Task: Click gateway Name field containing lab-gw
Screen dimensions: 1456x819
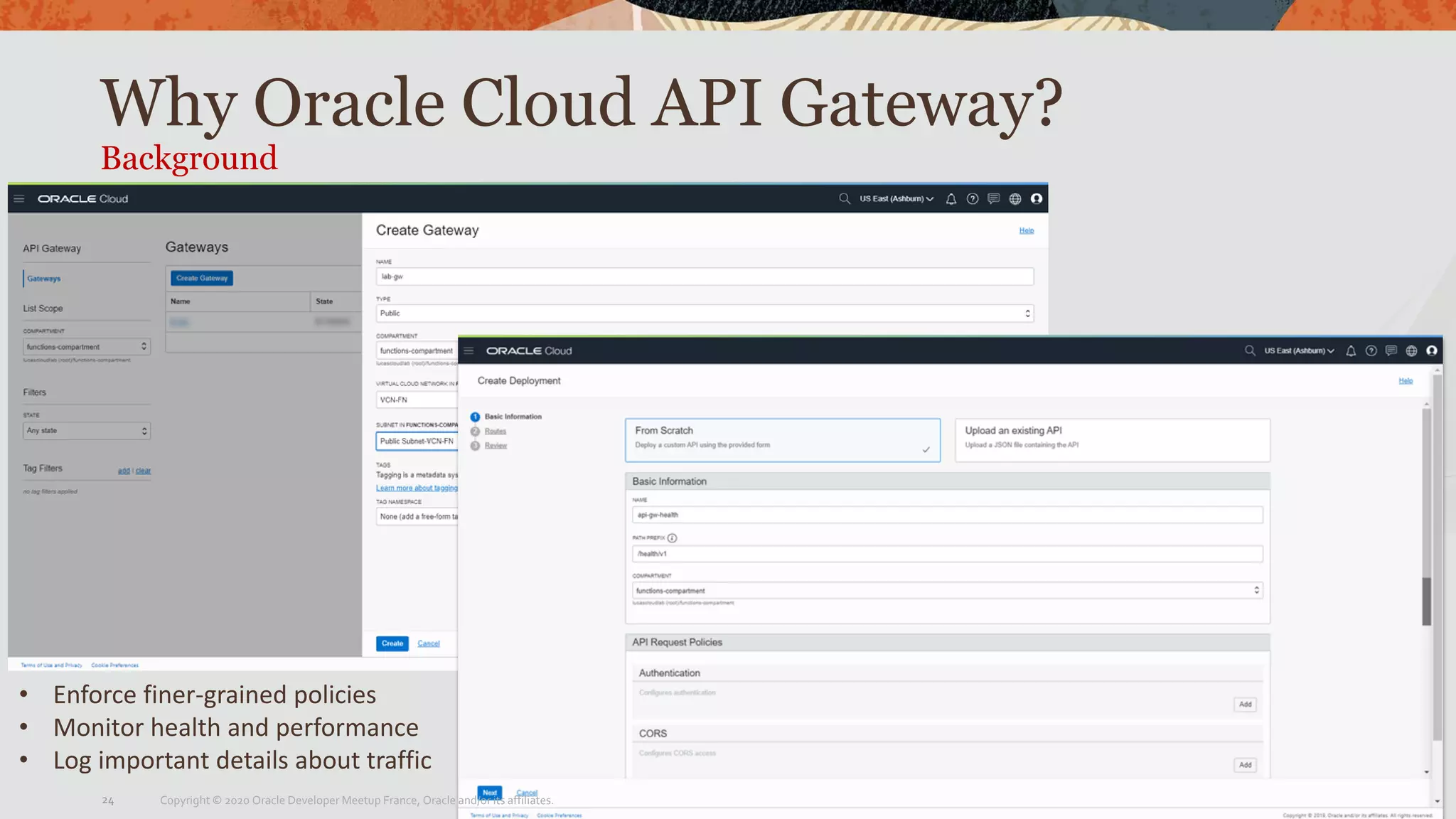Action: [x=705, y=277]
